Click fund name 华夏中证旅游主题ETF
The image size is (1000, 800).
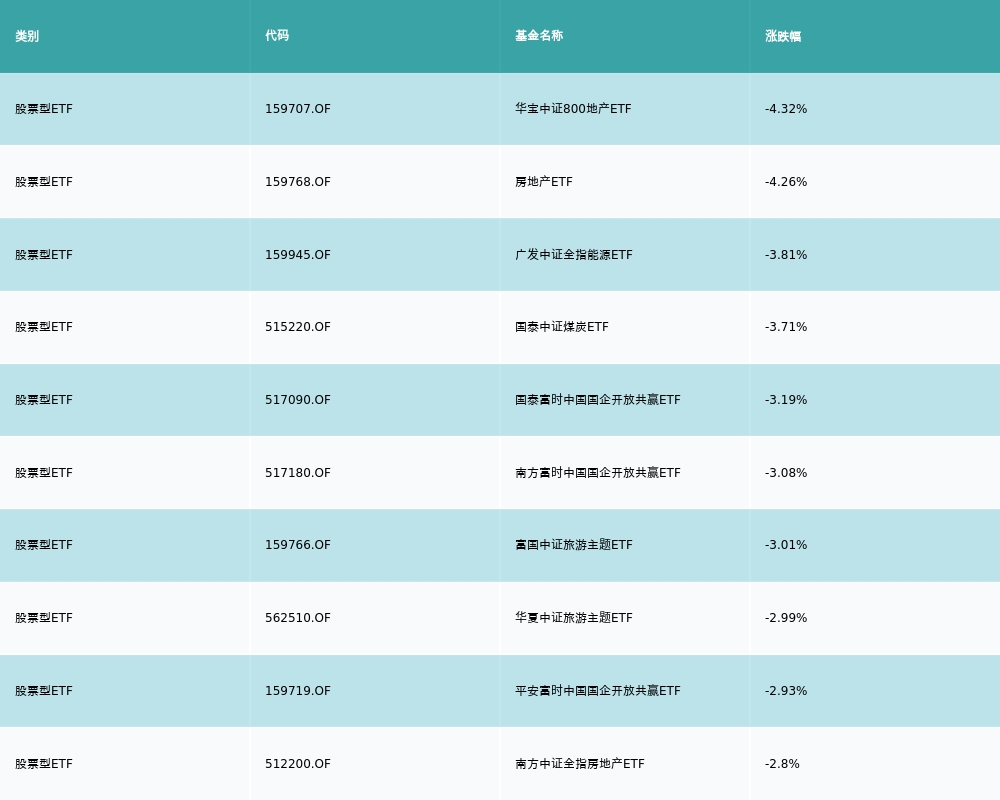pos(574,618)
